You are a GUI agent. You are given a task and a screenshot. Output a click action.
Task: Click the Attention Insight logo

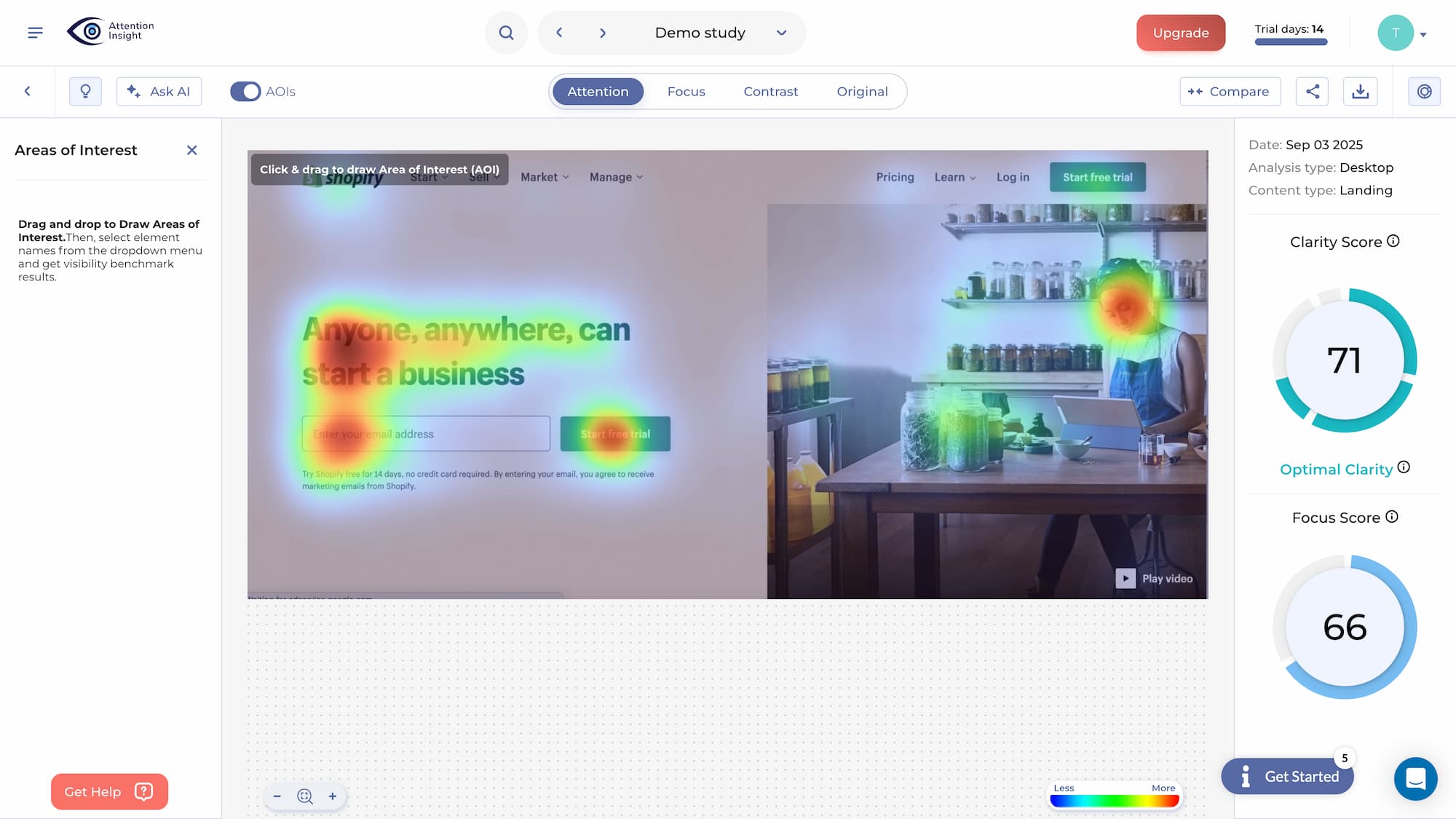111,31
